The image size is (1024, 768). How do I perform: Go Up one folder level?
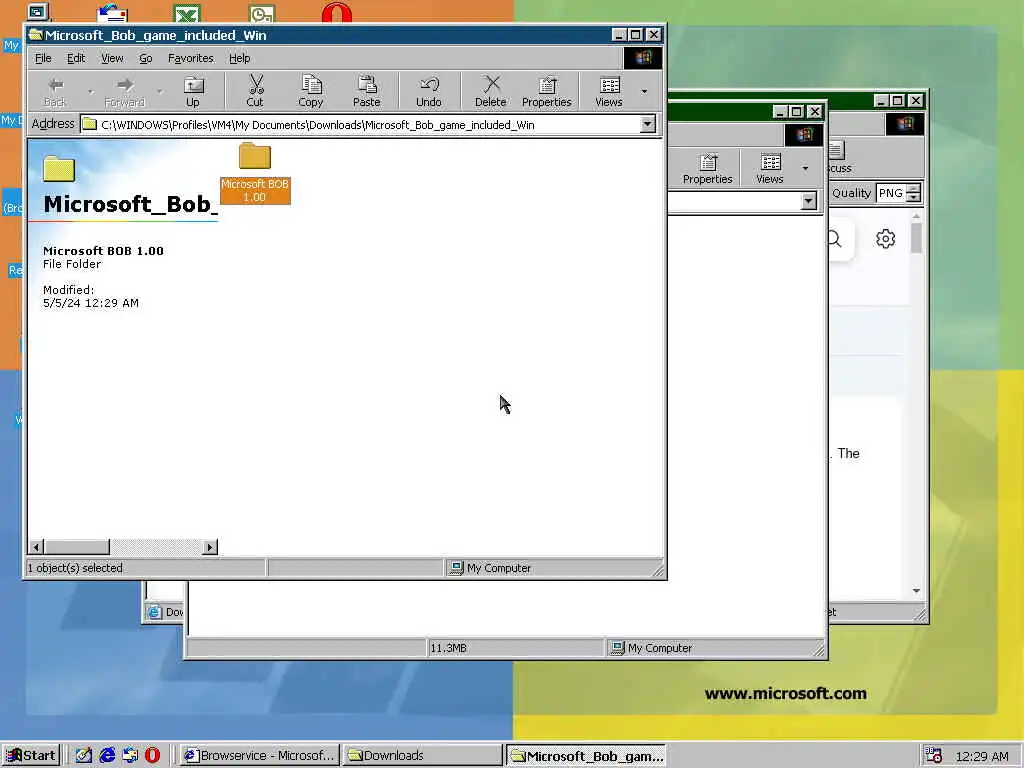pyautogui.click(x=193, y=91)
